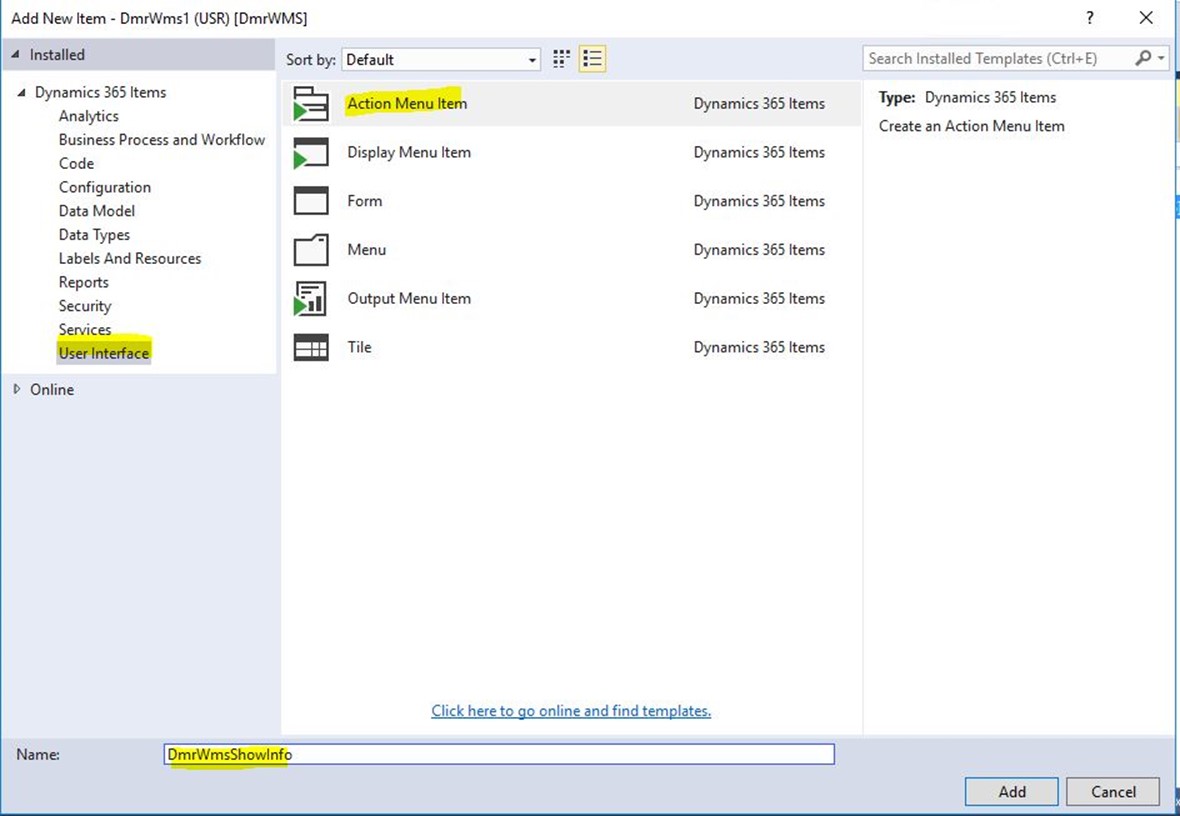This screenshot has width=1180, height=816.
Task: Click the Action Menu Item name
Action: (407, 104)
